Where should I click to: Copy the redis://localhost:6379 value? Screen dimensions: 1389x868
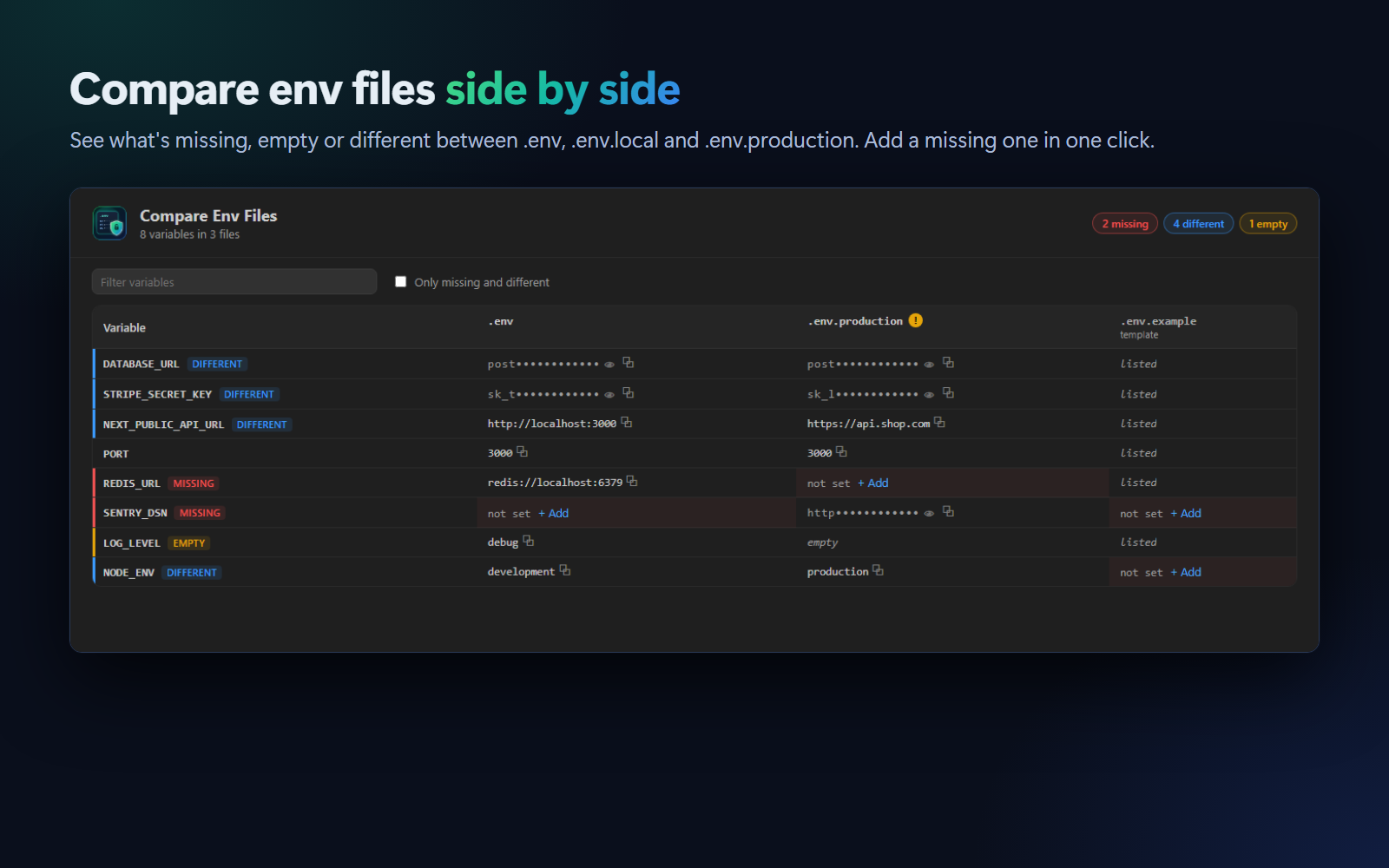click(632, 482)
